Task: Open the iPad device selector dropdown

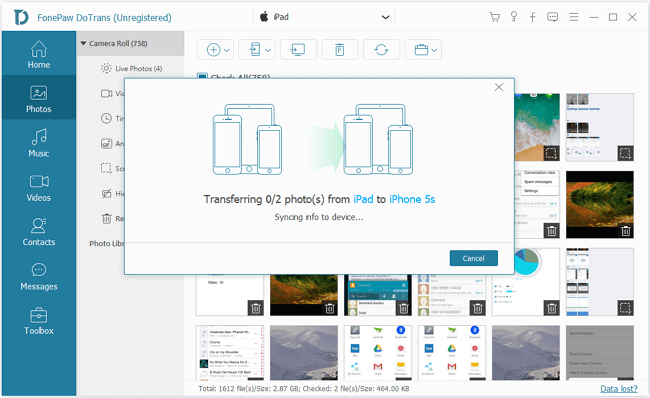Action: tap(324, 17)
